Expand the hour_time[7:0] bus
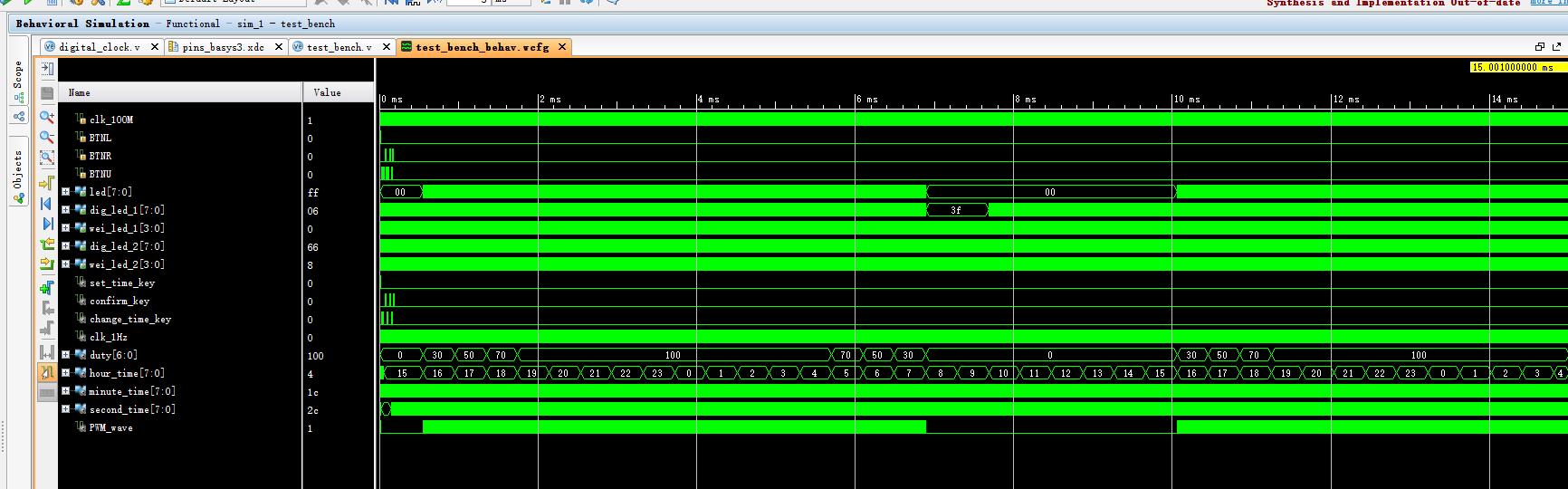 65,373
